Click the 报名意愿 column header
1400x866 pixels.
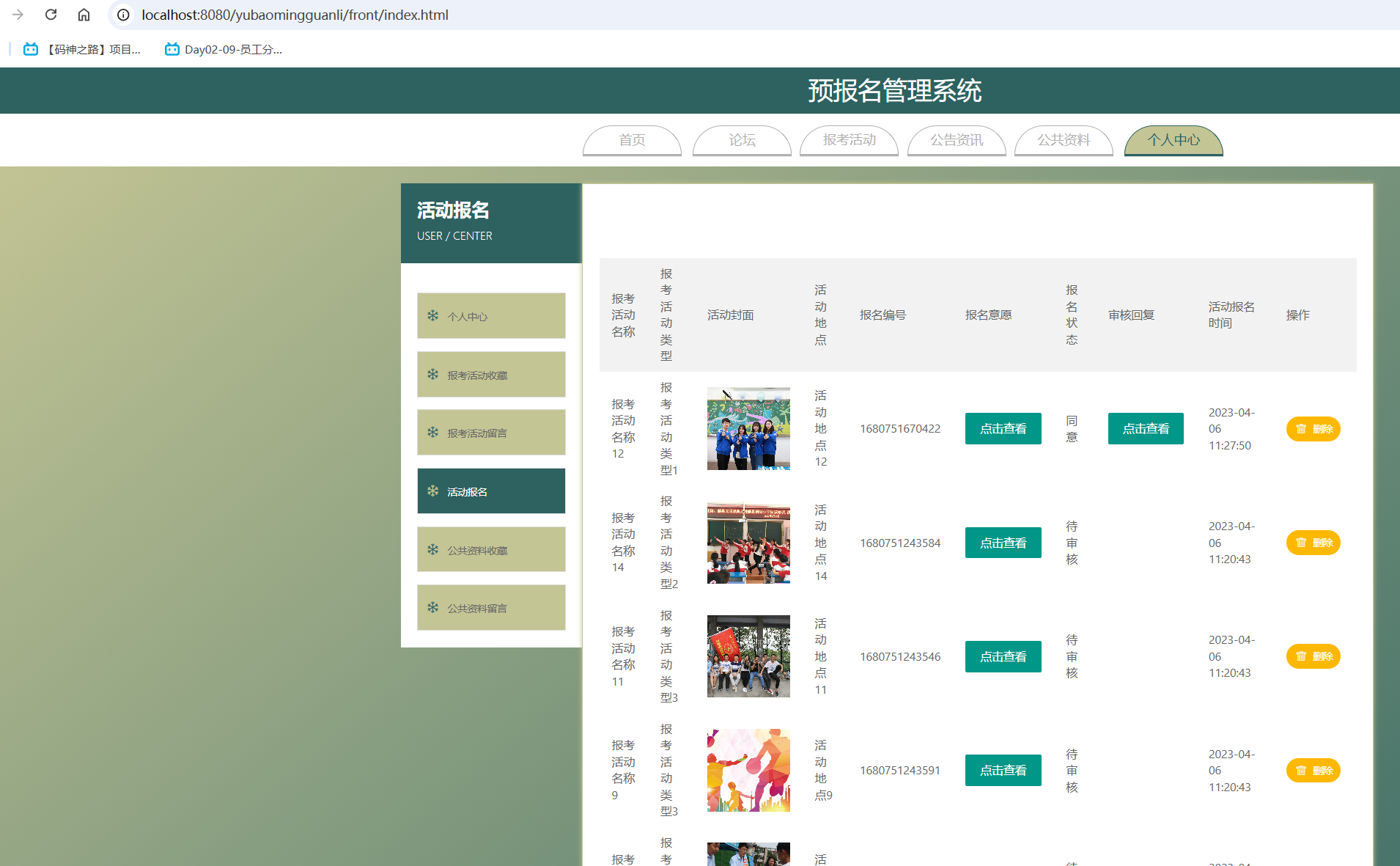[988, 315]
